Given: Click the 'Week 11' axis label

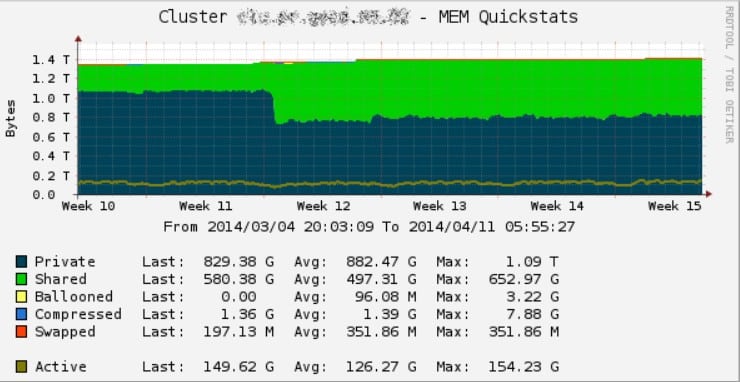Looking at the screenshot, I should click(206, 206).
